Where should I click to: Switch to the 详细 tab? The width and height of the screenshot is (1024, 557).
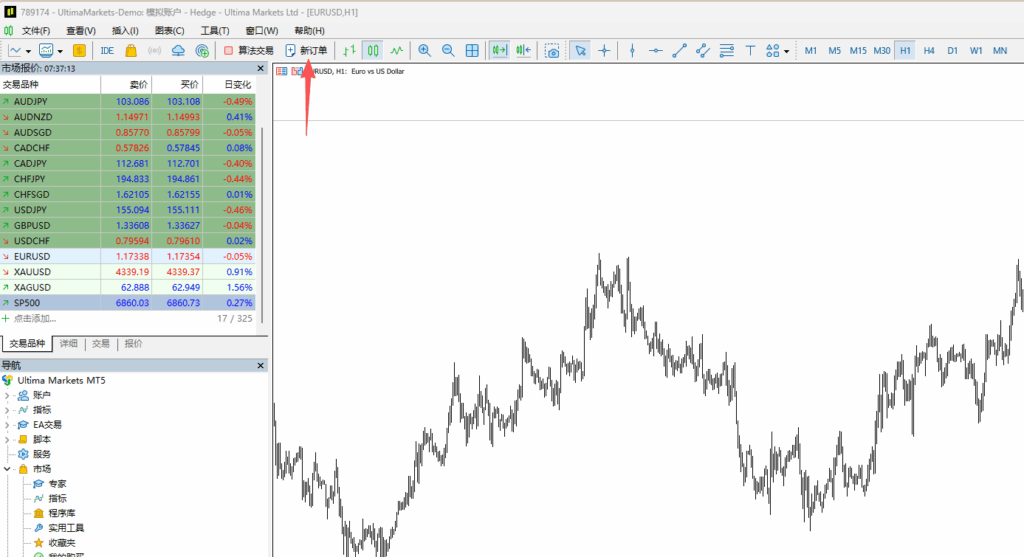(68, 343)
